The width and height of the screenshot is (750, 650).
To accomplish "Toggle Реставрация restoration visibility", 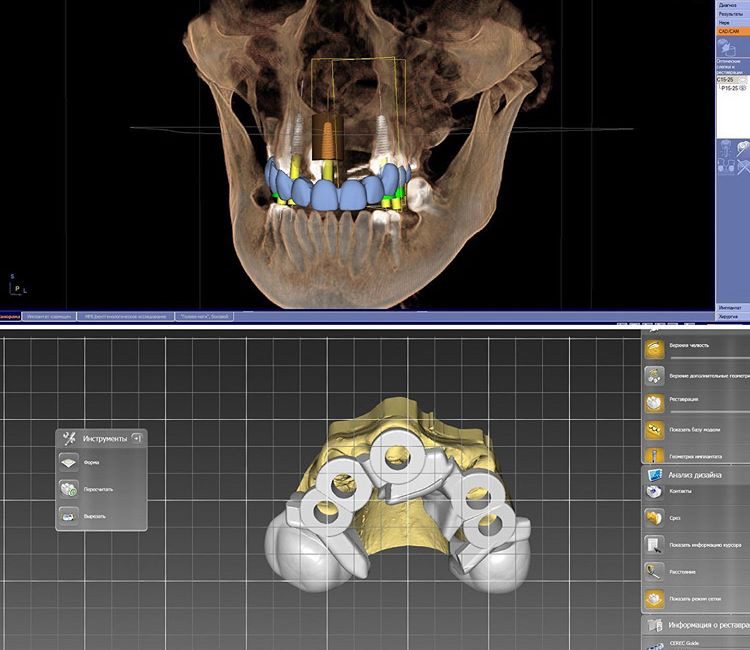I will pos(654,403).
